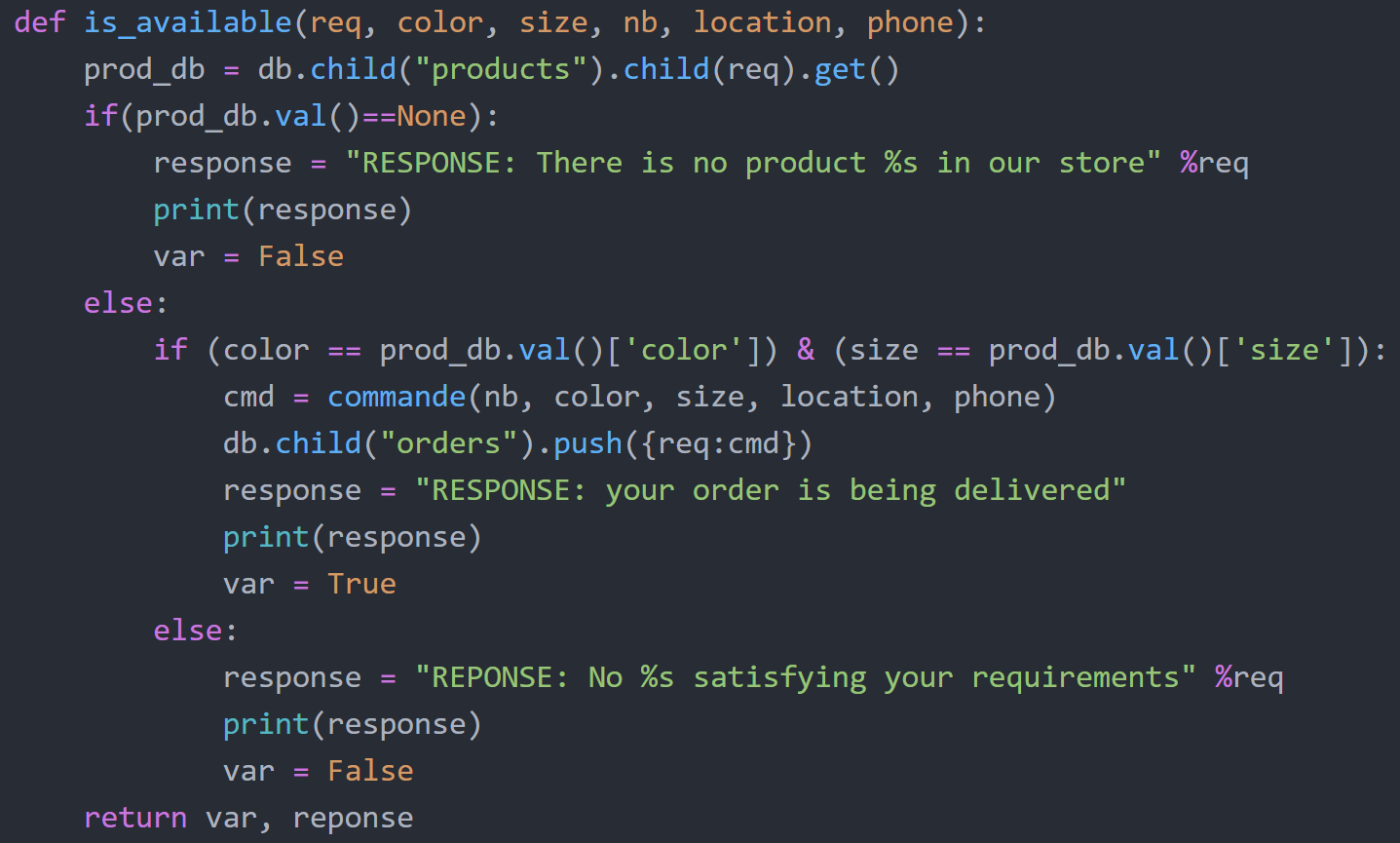Click the 'color' dictionary key string

click(x=684, y=350)
